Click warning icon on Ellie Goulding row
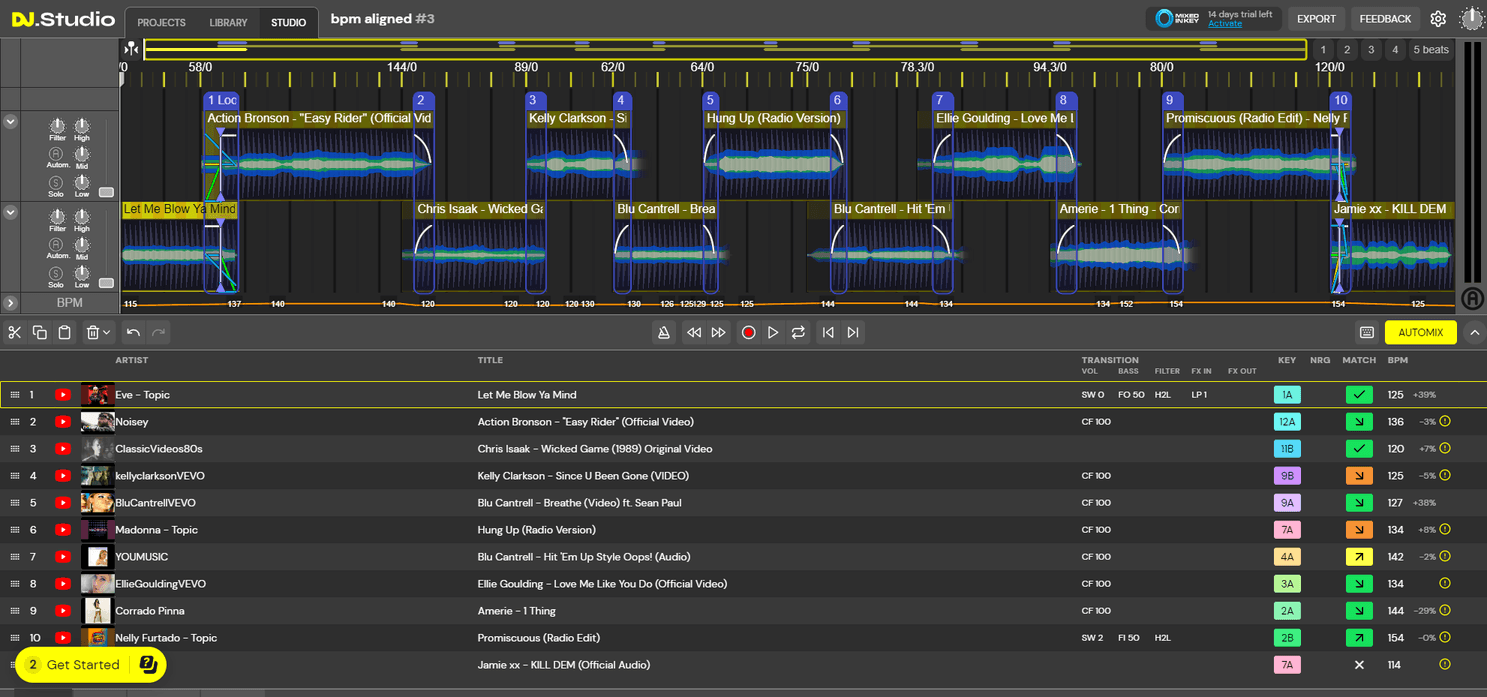Image resolution: width=1487 pixels, height=697 pixels. coord(1445,584)
